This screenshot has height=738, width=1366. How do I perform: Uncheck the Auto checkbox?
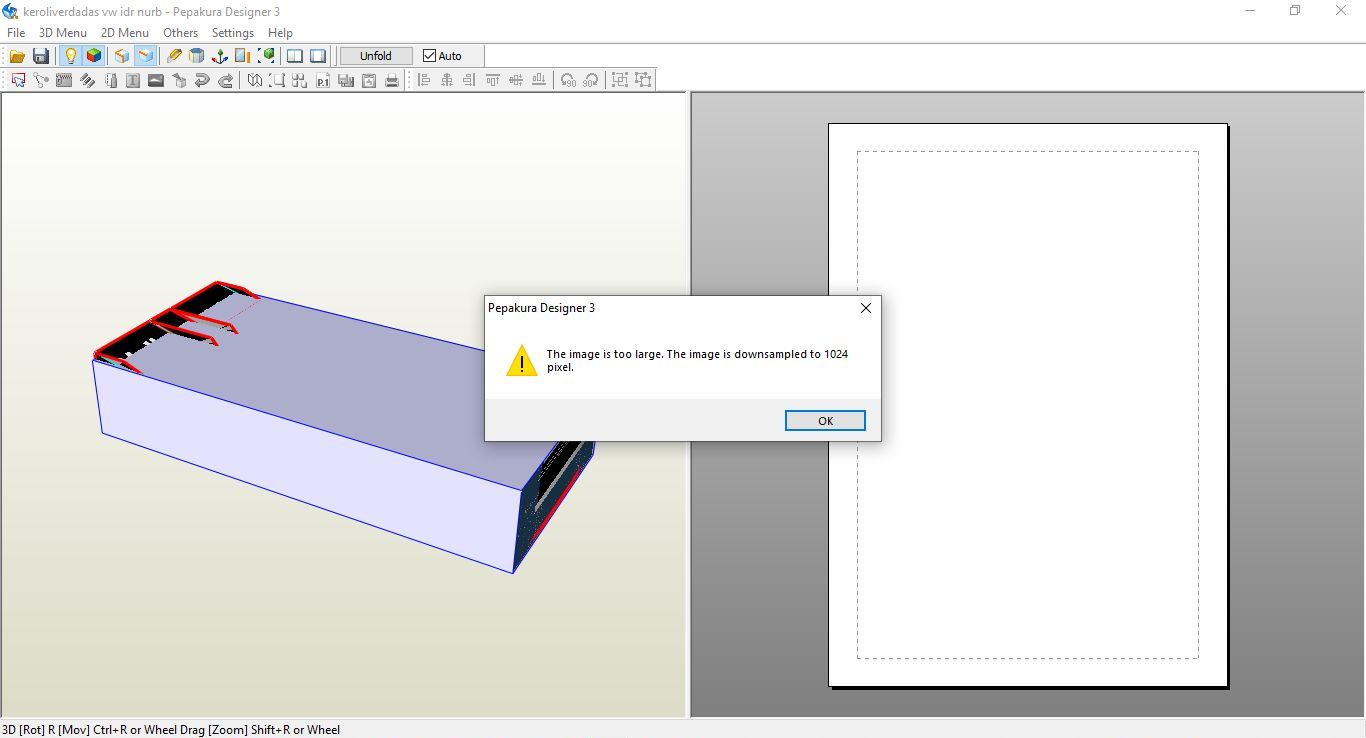coord(430,56)
